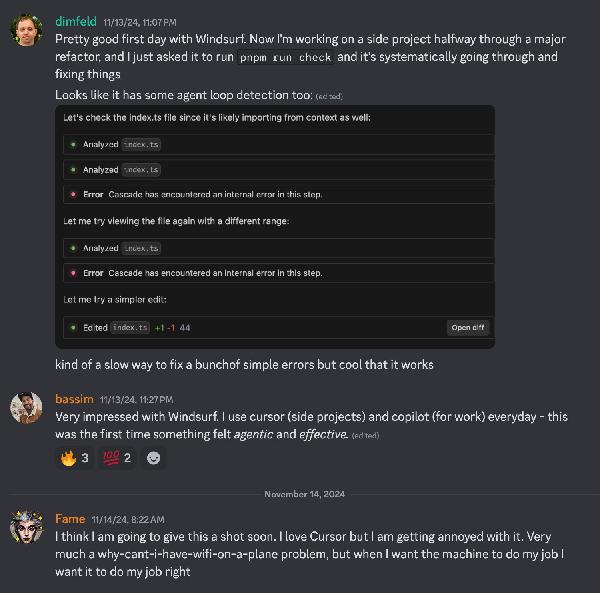The height and width of the screenshot is (593, 600).
Task: Open the add-reaction smiley picker
Action: pyautogui.click(x=153, y=458)
